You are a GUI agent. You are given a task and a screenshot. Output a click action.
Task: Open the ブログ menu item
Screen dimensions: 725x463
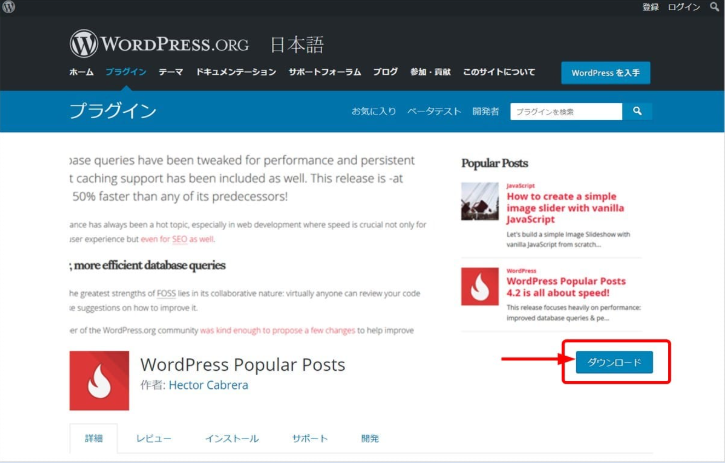tap(386, 72)
